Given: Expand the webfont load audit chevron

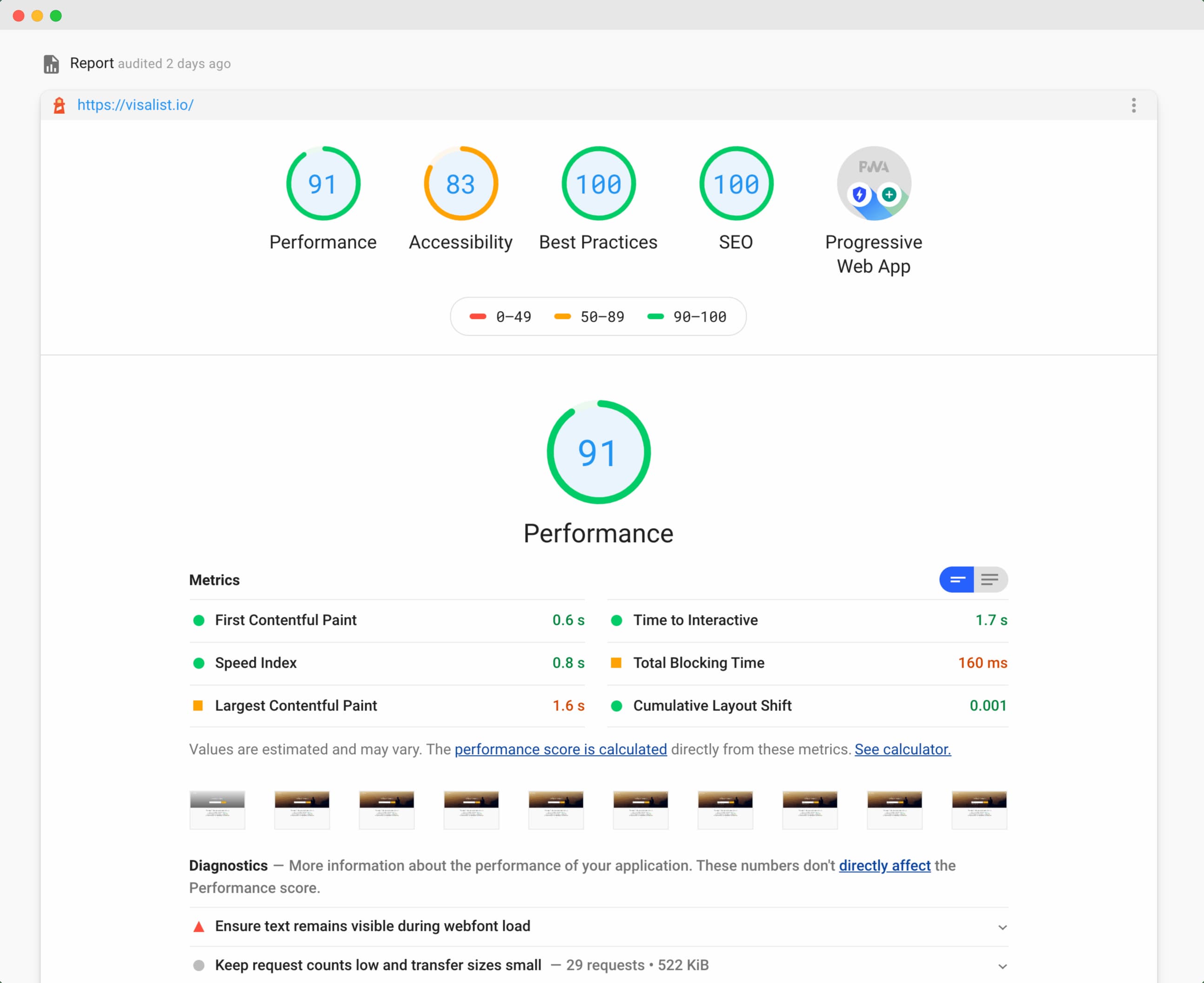Looking at the screenshot, I should [x=1002, y=928].
